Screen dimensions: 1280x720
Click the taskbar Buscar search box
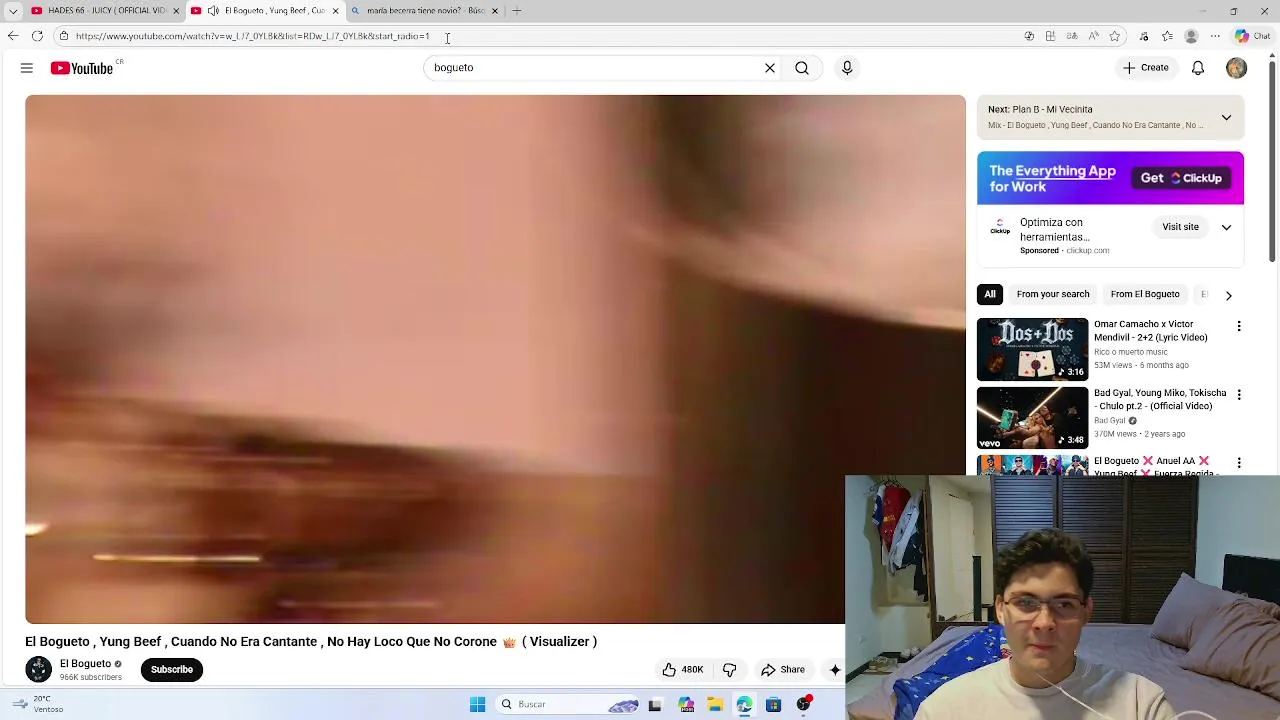point(568,705)
